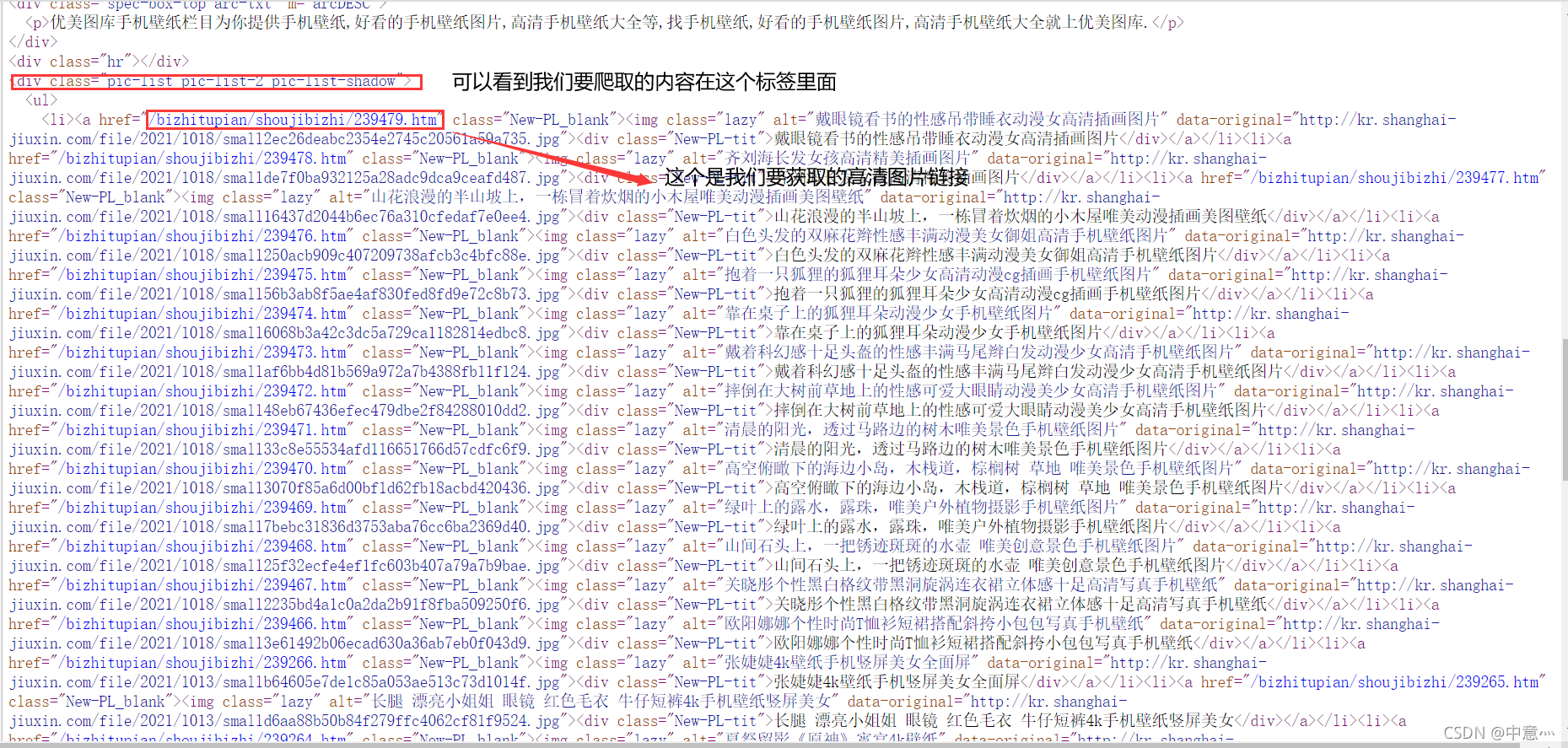Open the 239474.htm href link
This screenshot has width=1568, height=748.
(x=203, y=314)
